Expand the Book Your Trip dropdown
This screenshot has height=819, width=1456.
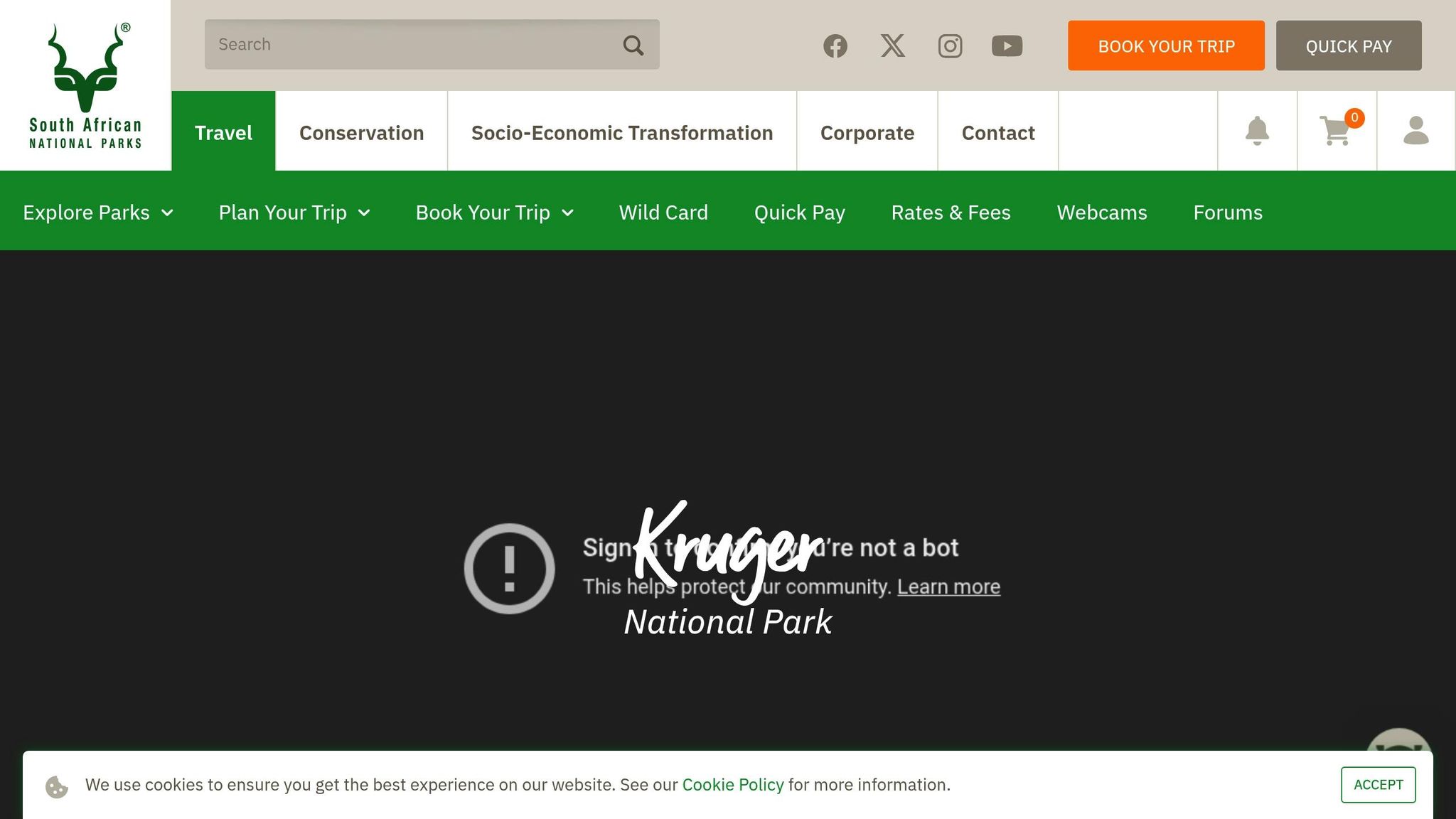(x=495, y=213)
